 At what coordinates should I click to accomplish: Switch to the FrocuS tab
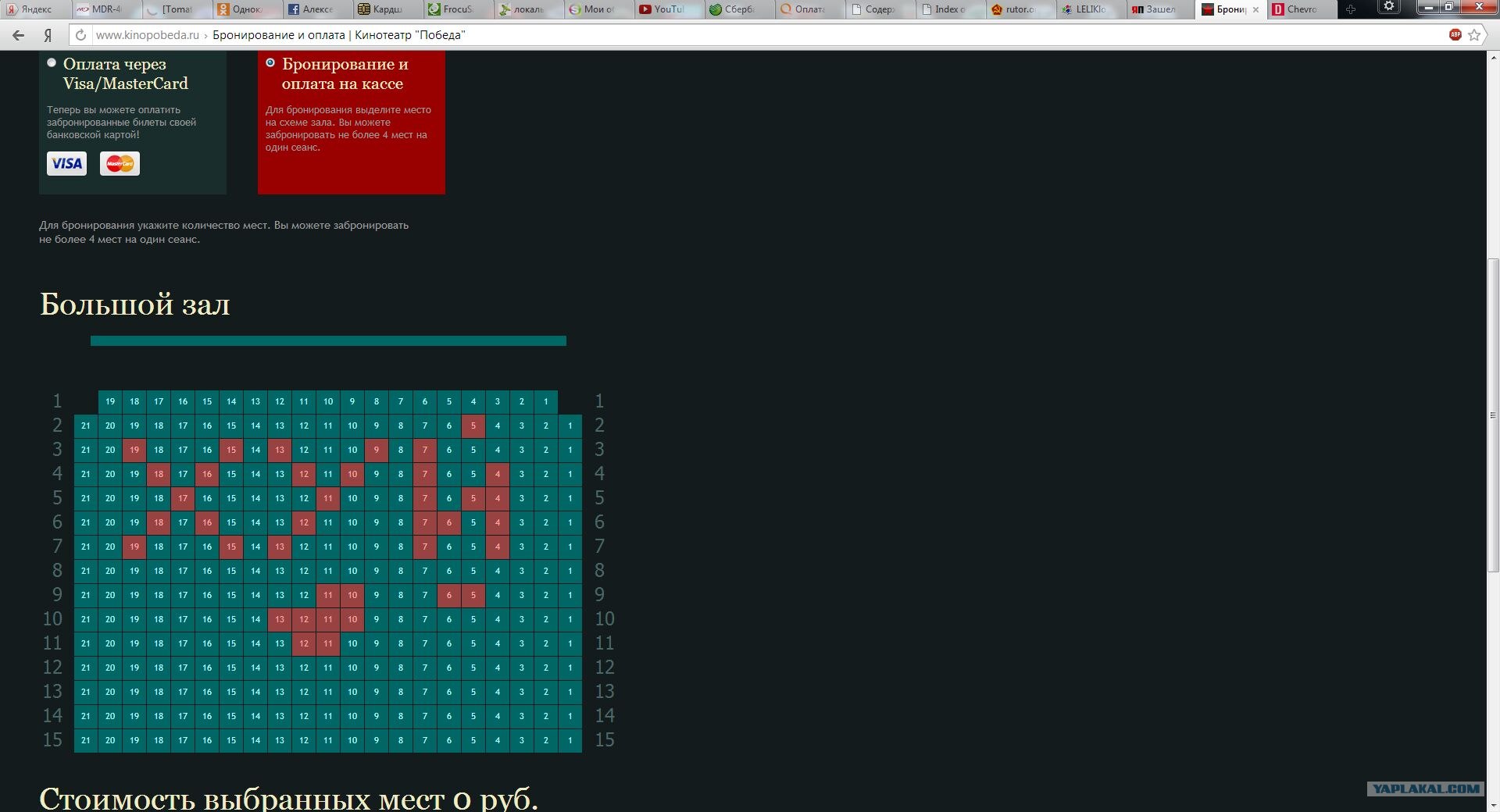click(x=458, y=9)
